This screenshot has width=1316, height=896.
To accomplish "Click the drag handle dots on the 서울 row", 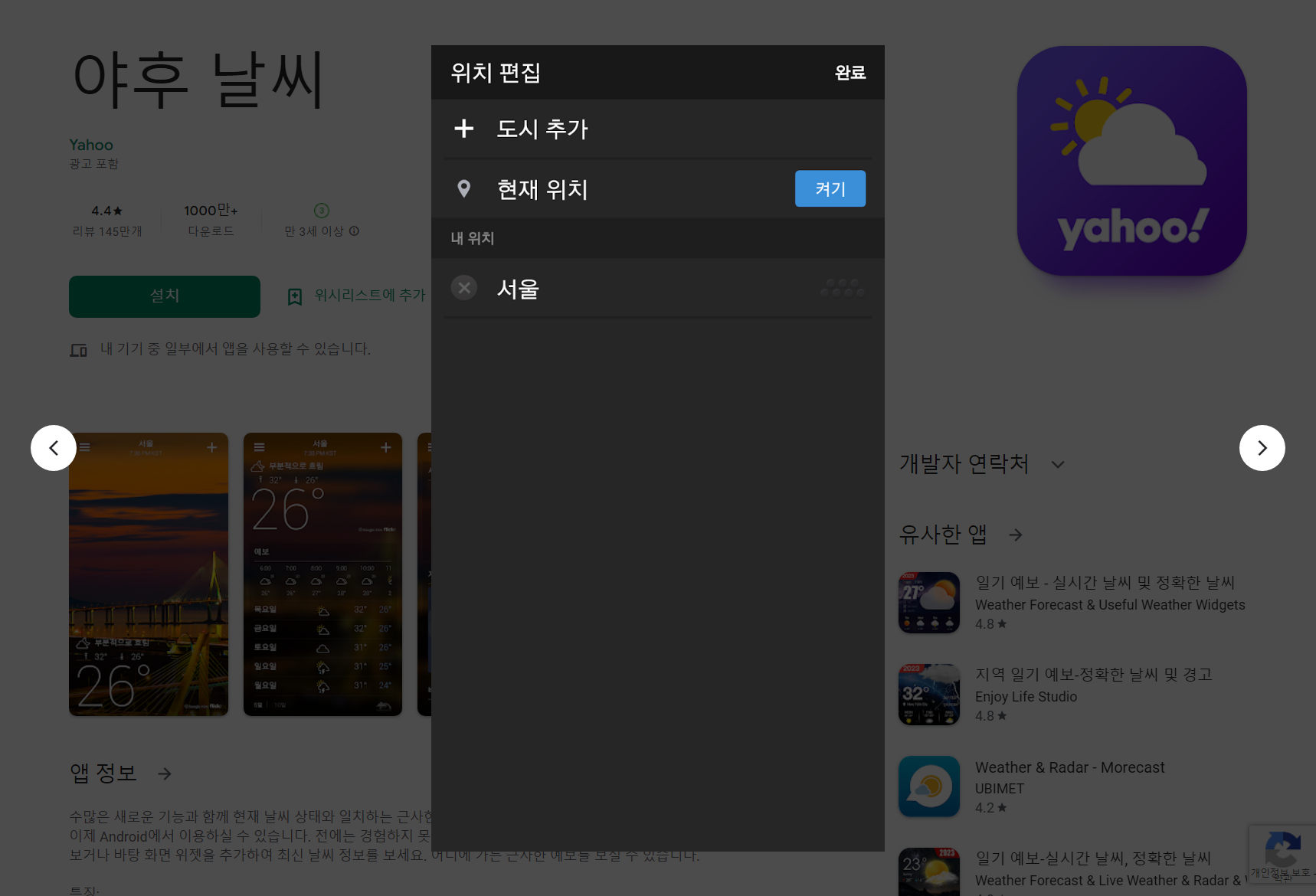I will pyautogui.click(x=842, y=288).
